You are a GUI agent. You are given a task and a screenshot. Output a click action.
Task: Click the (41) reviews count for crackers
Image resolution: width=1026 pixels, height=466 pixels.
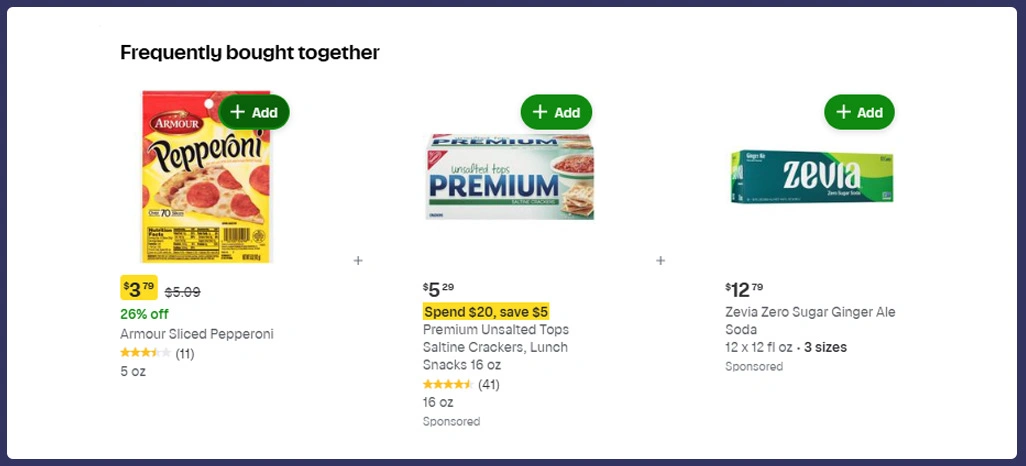coord(488,385)
